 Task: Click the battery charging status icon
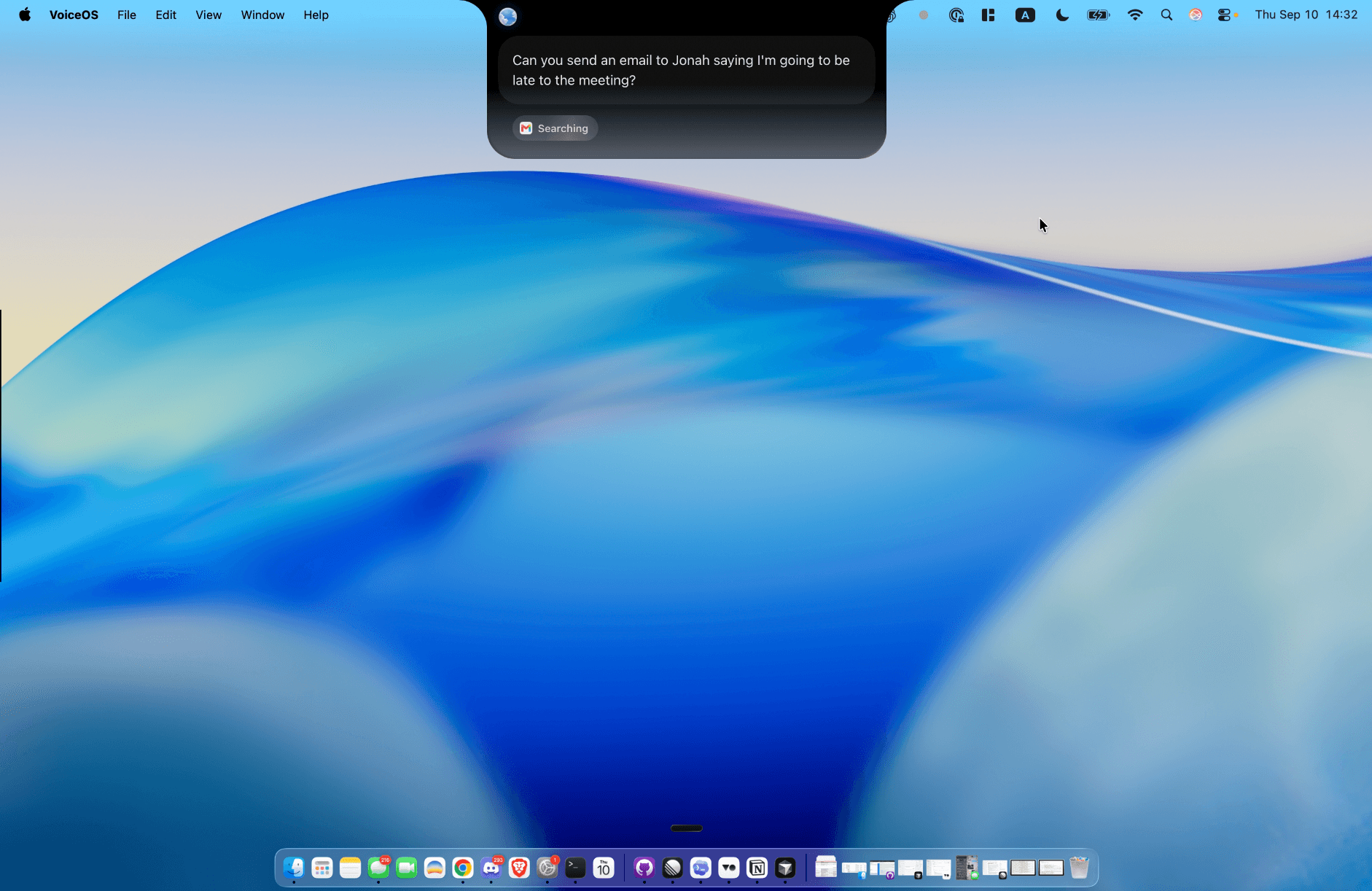click(1098, 15)
